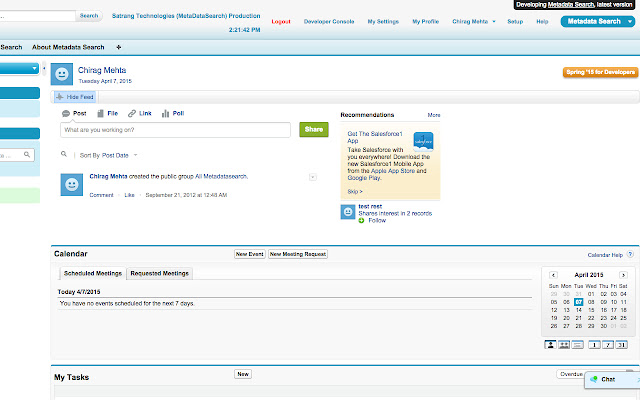The image size is (640, 400).
Task: Click the New Meeting Request button
Action: pyautogui.click(x=298, y=254)
